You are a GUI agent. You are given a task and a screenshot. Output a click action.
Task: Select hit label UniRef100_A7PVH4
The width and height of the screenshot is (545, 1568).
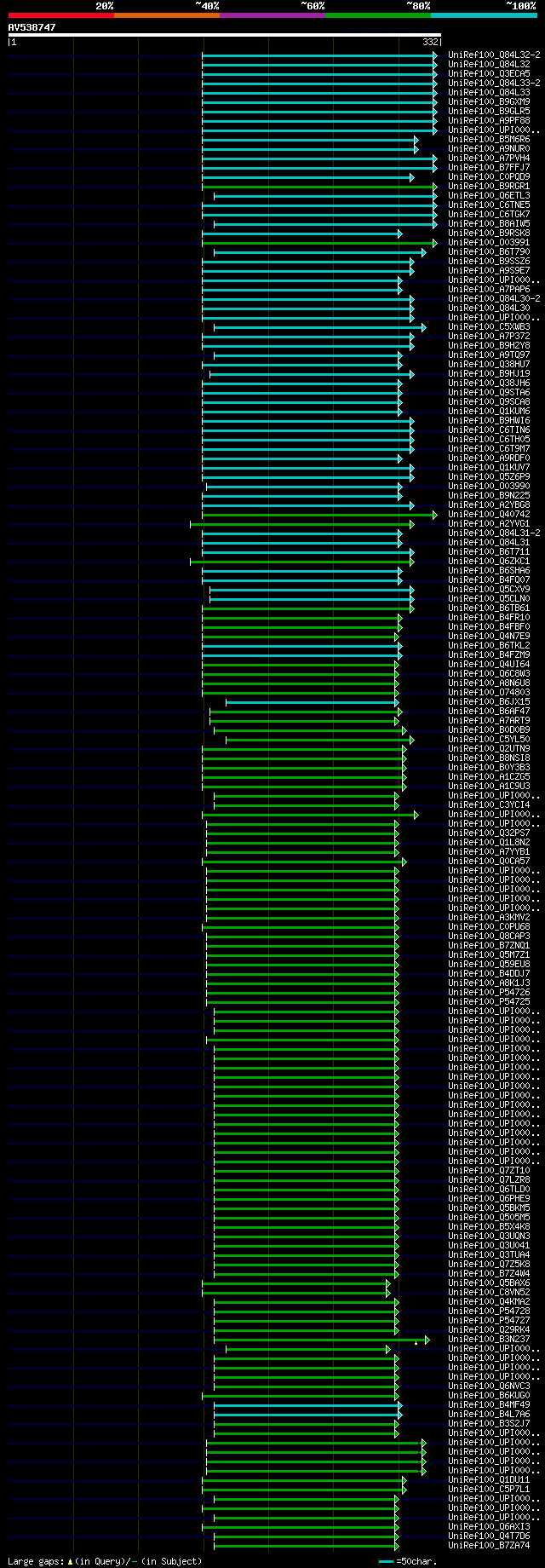pyautogui.click(x=489, y=158)
